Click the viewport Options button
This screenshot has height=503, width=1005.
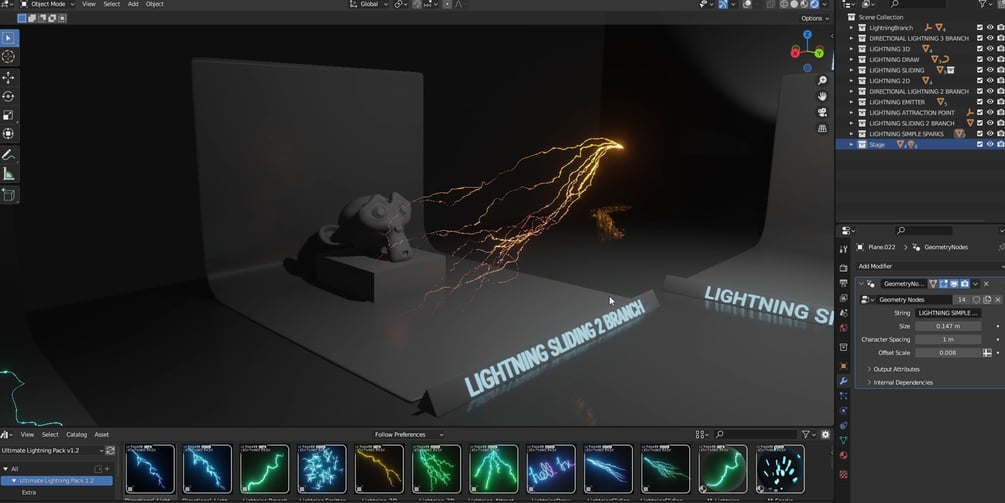coord(815,18)
